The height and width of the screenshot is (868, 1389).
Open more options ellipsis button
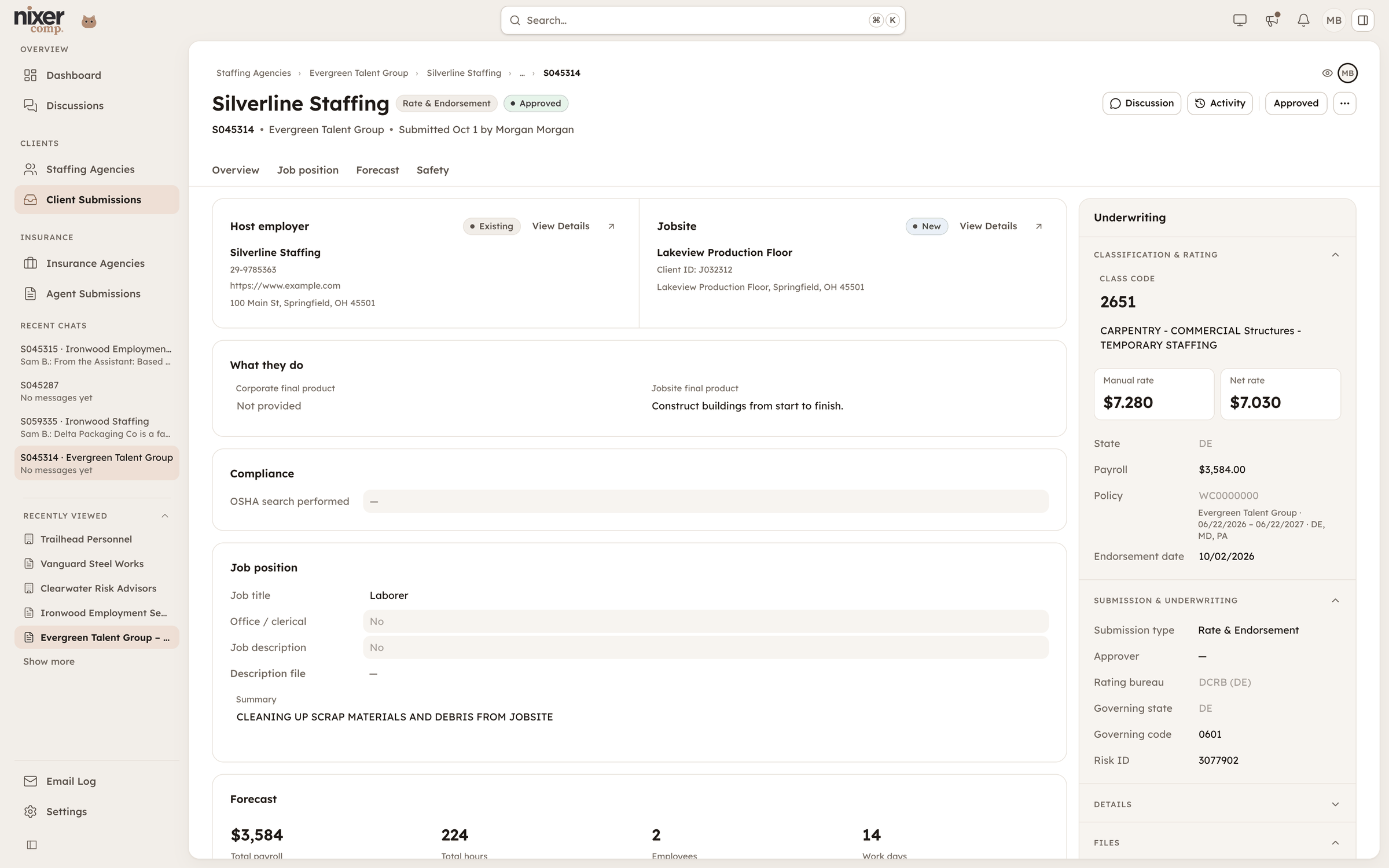point(1344,103)
